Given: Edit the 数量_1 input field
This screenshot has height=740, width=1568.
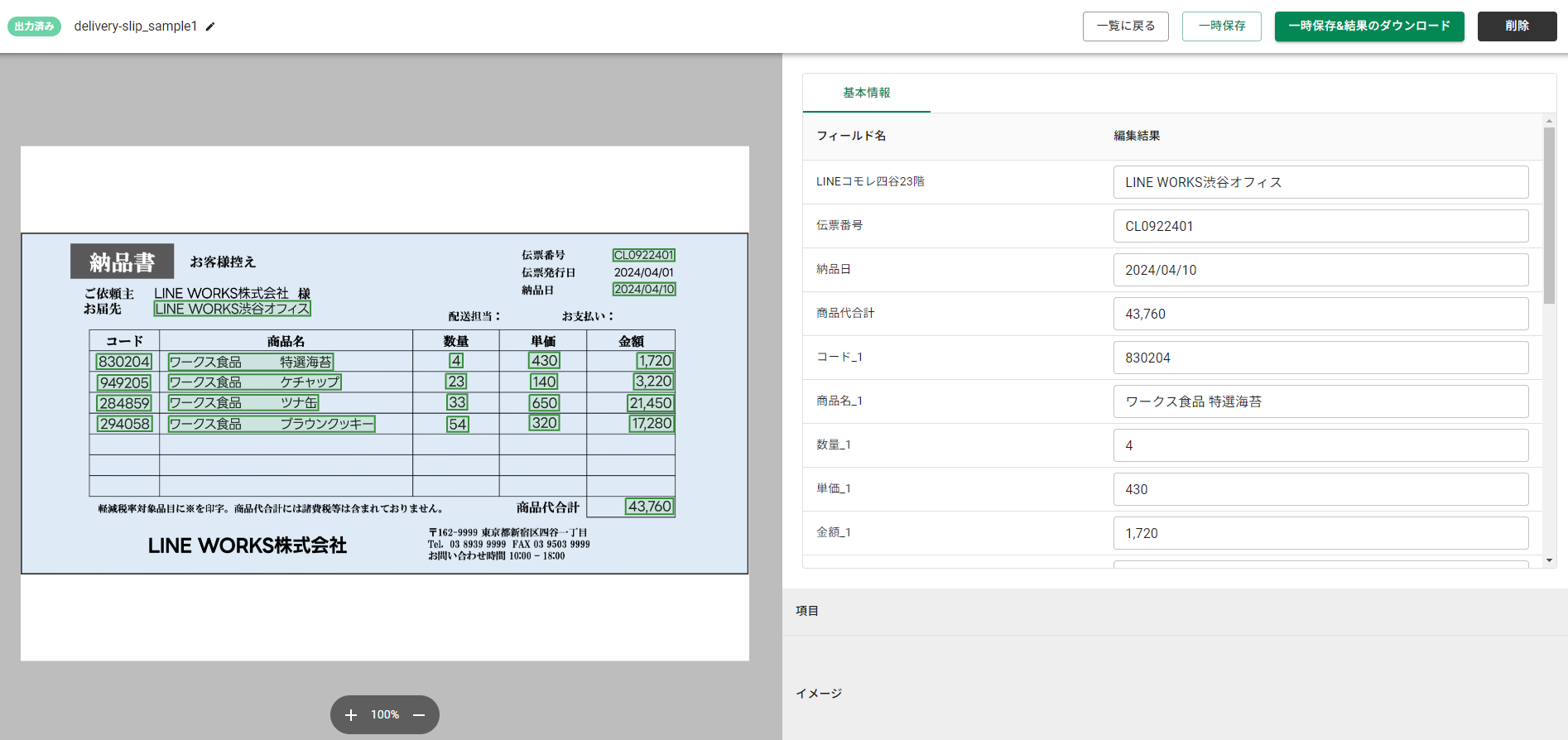Looking at the screenshot, I should (x=1320, y=445).
